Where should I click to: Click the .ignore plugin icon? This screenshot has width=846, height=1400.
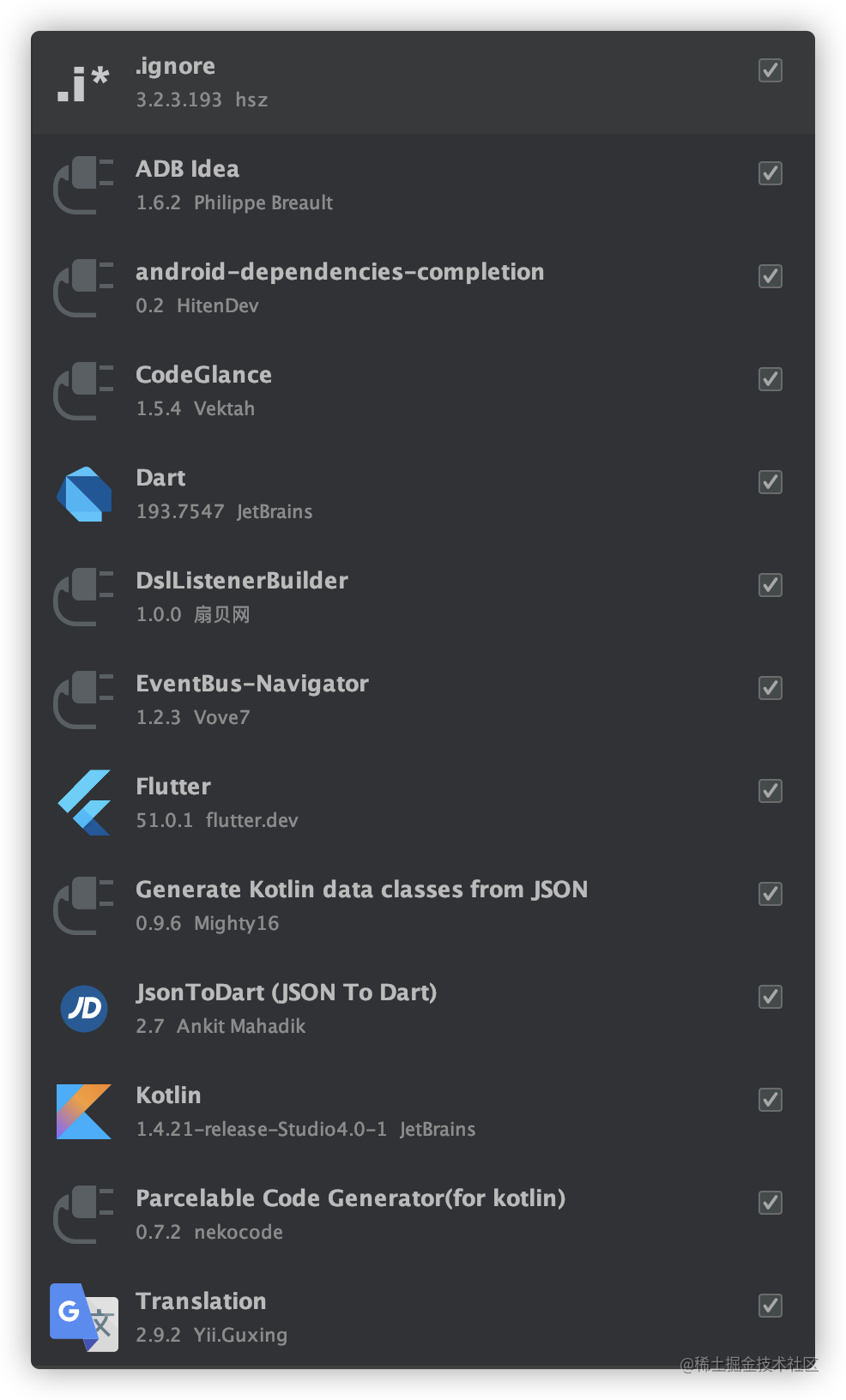83,83
